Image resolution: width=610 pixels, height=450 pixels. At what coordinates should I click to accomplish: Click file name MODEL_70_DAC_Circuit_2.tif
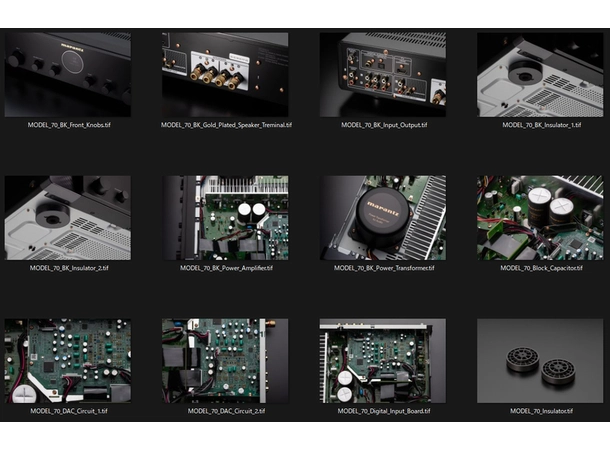(226, 411)
